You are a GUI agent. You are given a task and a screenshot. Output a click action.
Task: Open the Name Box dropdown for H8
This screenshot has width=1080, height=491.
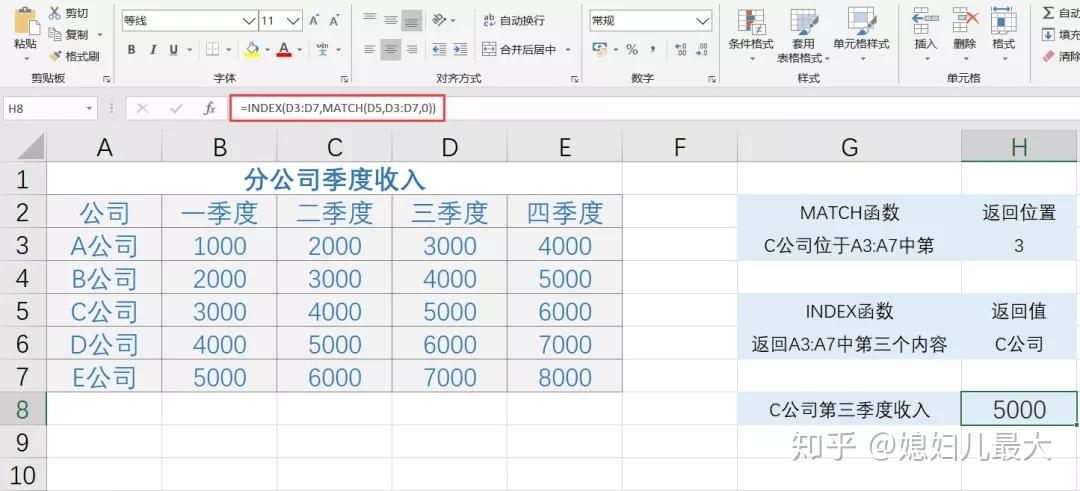point(90,109)
